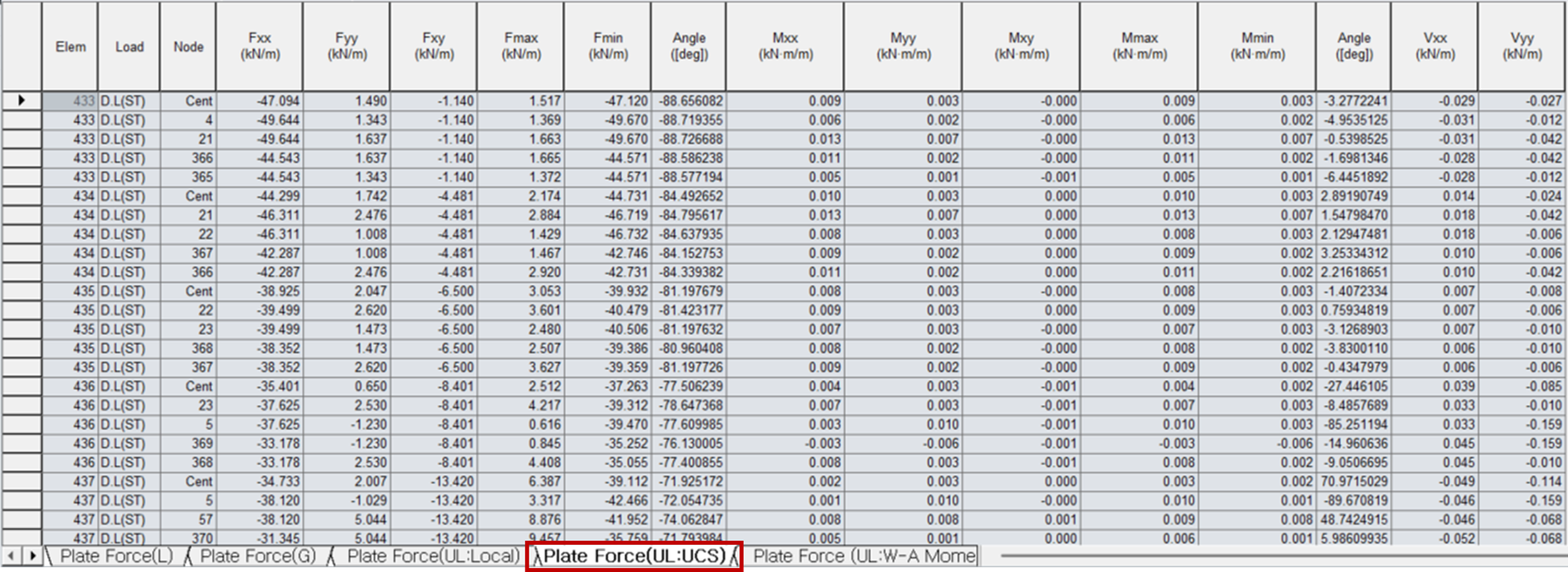Switch to Plate Force(UL:Local) tab
The height and width of the screenshot is (572, 1568).
coord(432,556)
